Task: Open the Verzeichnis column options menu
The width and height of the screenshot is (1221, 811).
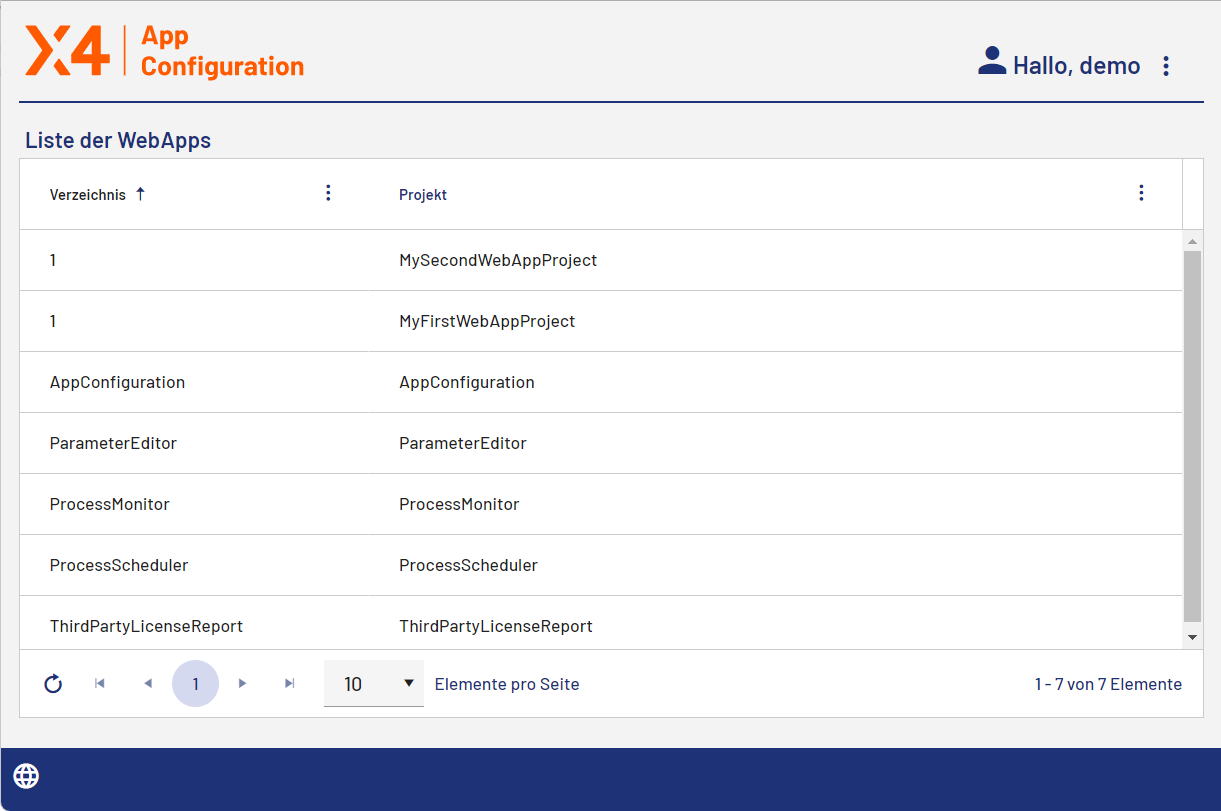Action: pos(328,193)
